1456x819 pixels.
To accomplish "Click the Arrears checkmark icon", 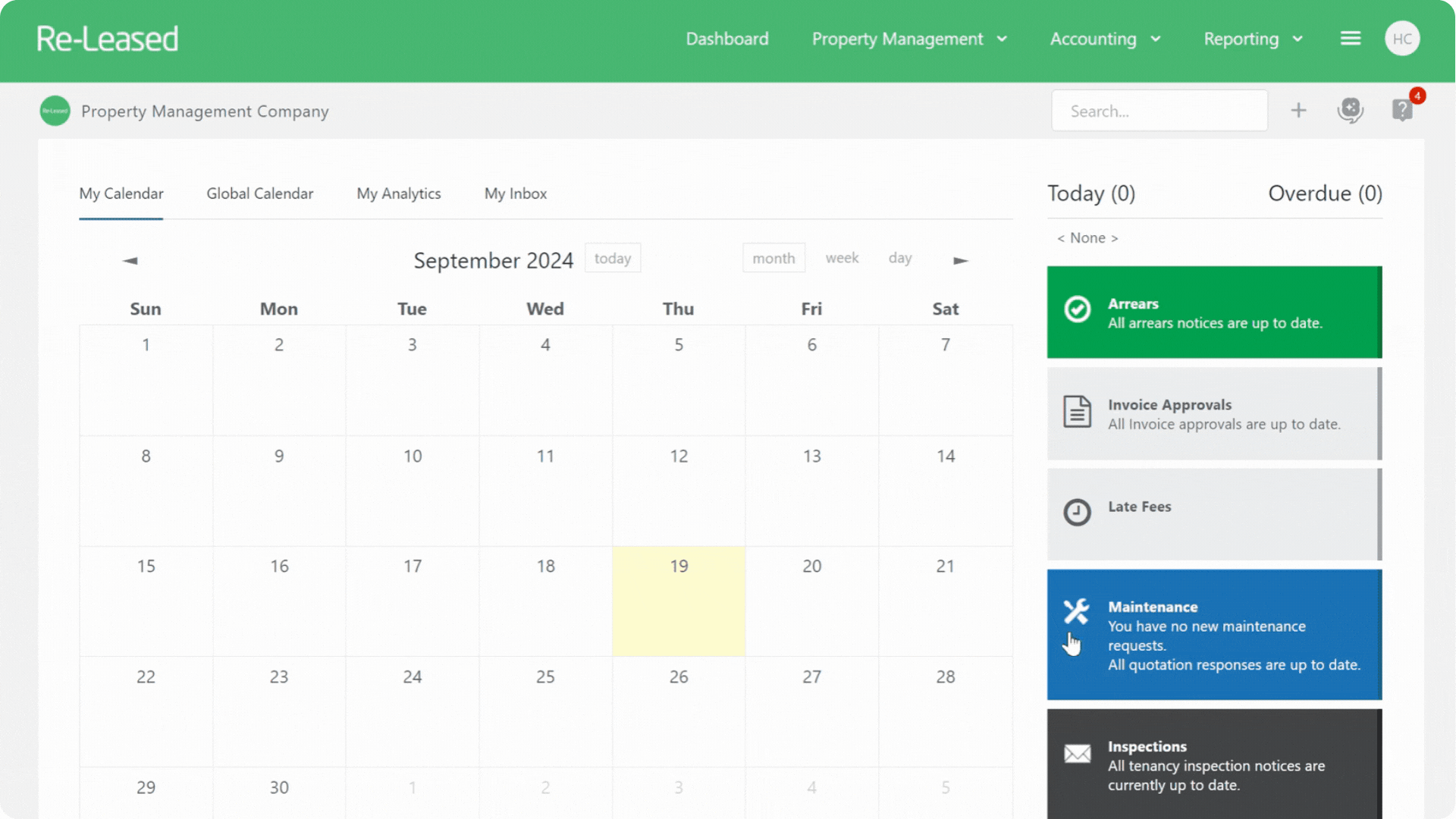I will [x=1077, y=309].
